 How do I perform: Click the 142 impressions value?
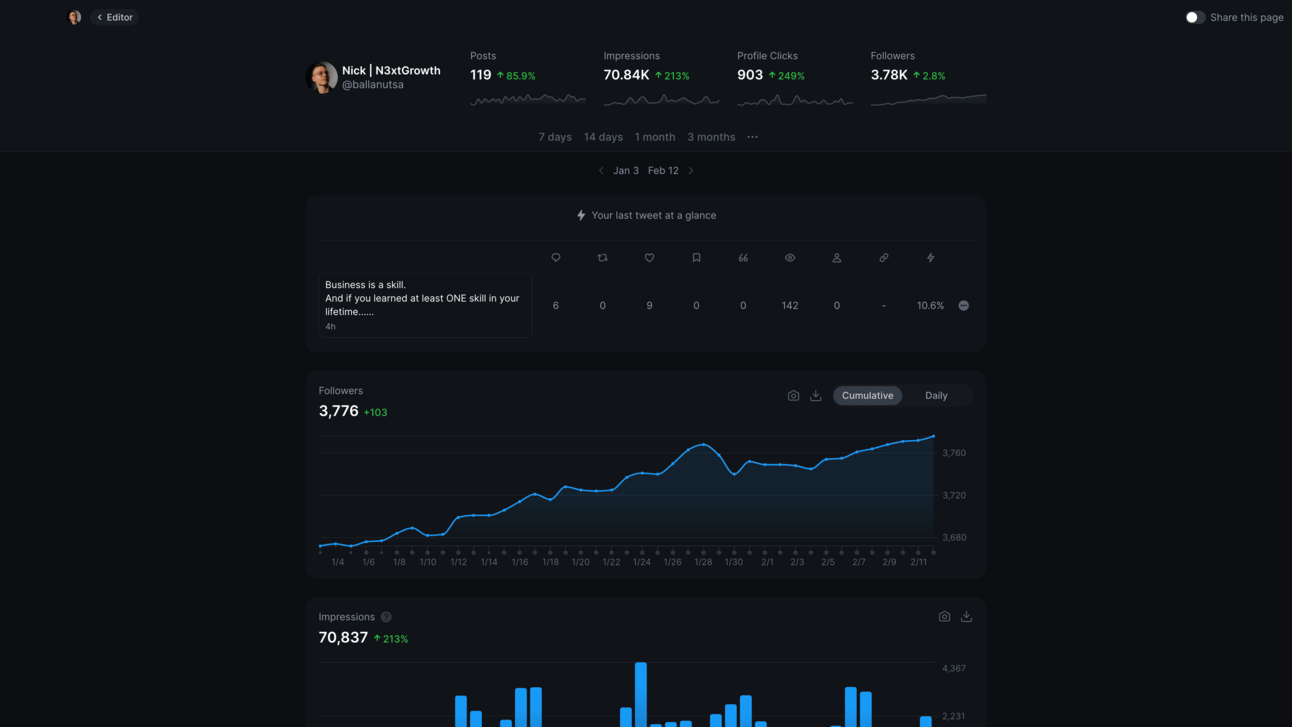[x=790, y=306]
